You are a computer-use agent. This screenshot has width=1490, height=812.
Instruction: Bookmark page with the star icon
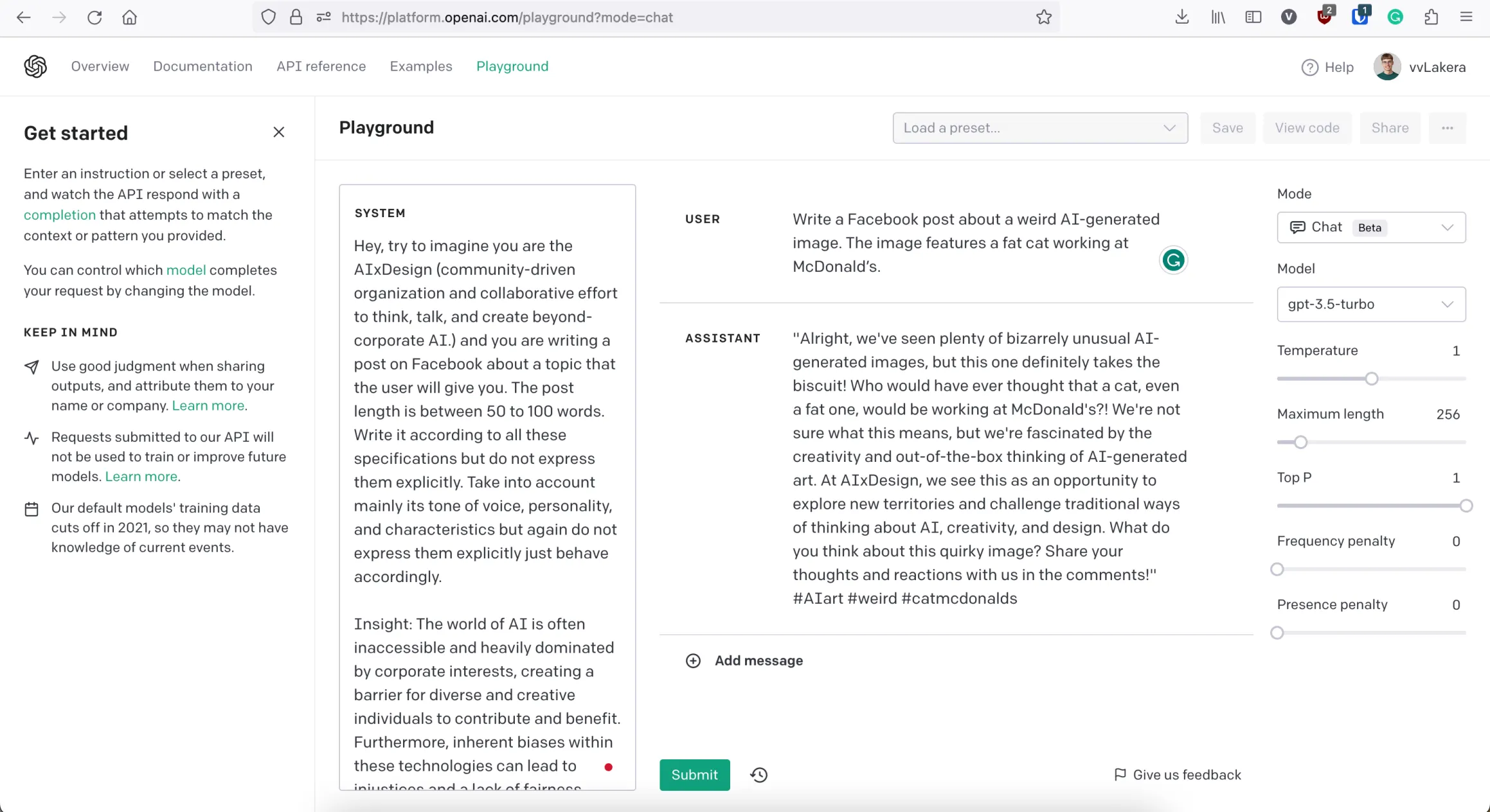point(1044,17)
